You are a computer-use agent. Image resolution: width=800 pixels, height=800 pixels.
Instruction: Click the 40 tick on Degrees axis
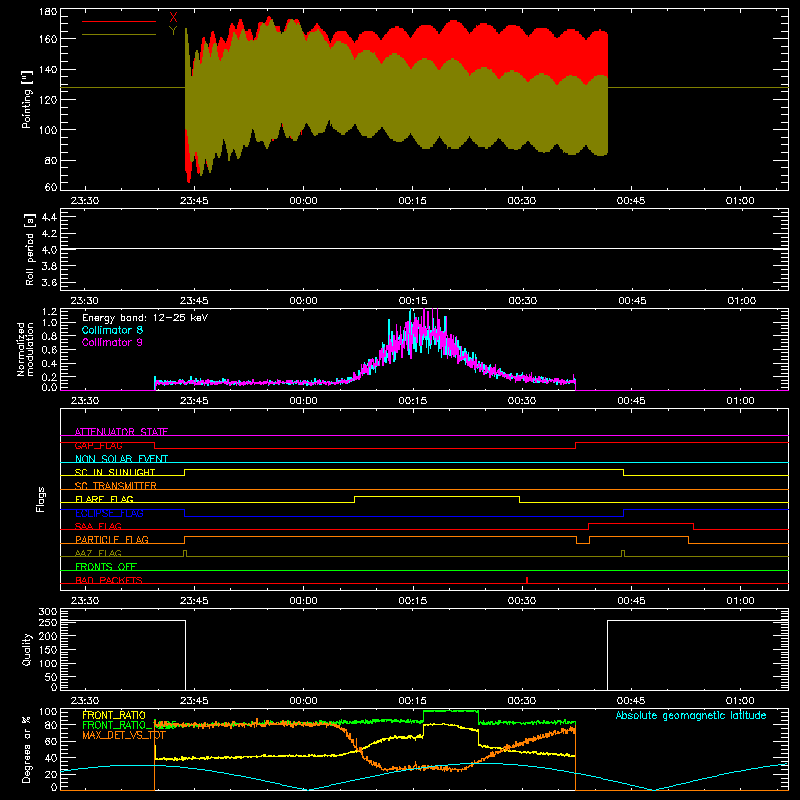point(51,758)
